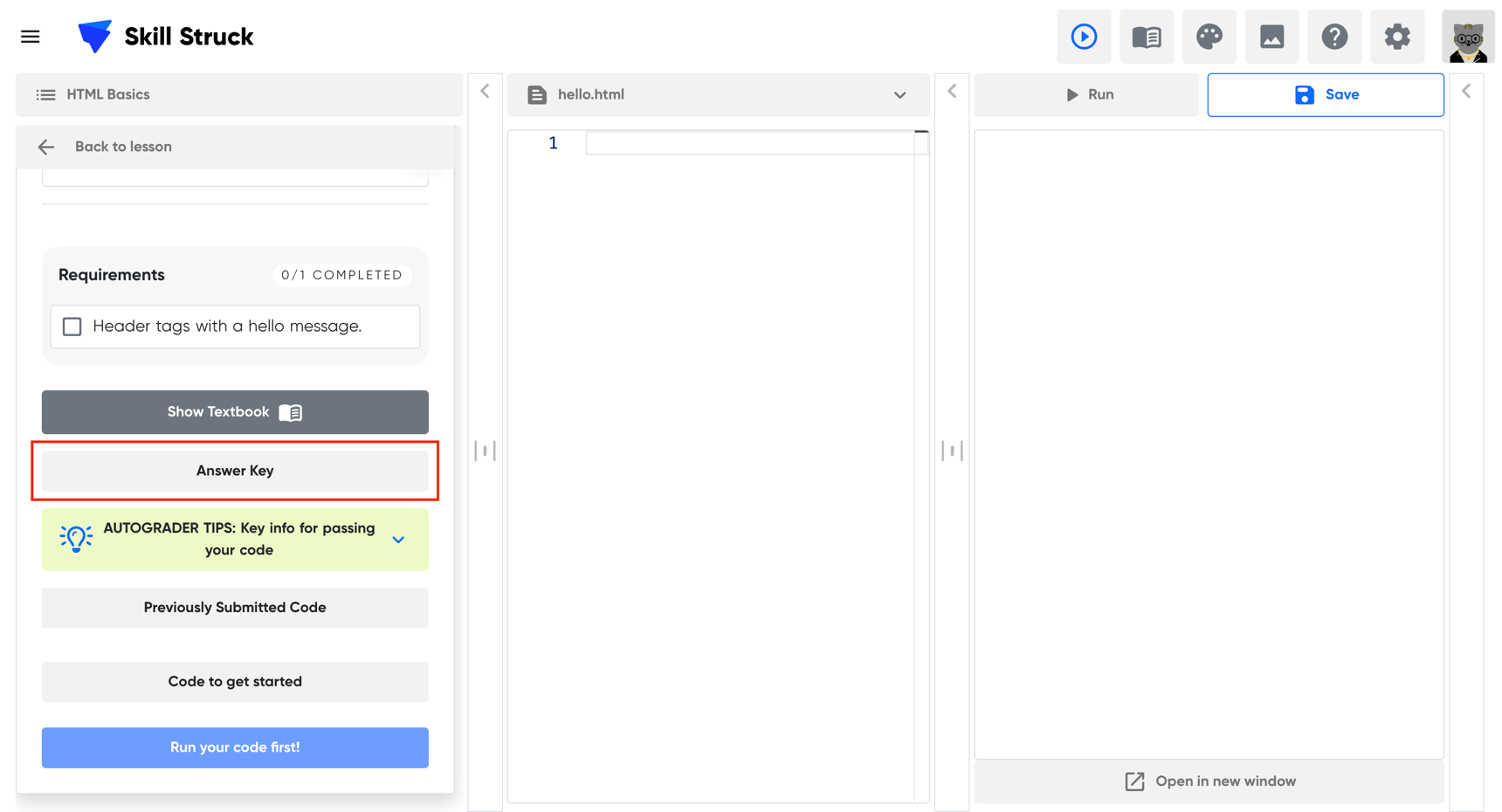Go back to lesson
Screen dimensions: 1502x812
tap(105, 147)
